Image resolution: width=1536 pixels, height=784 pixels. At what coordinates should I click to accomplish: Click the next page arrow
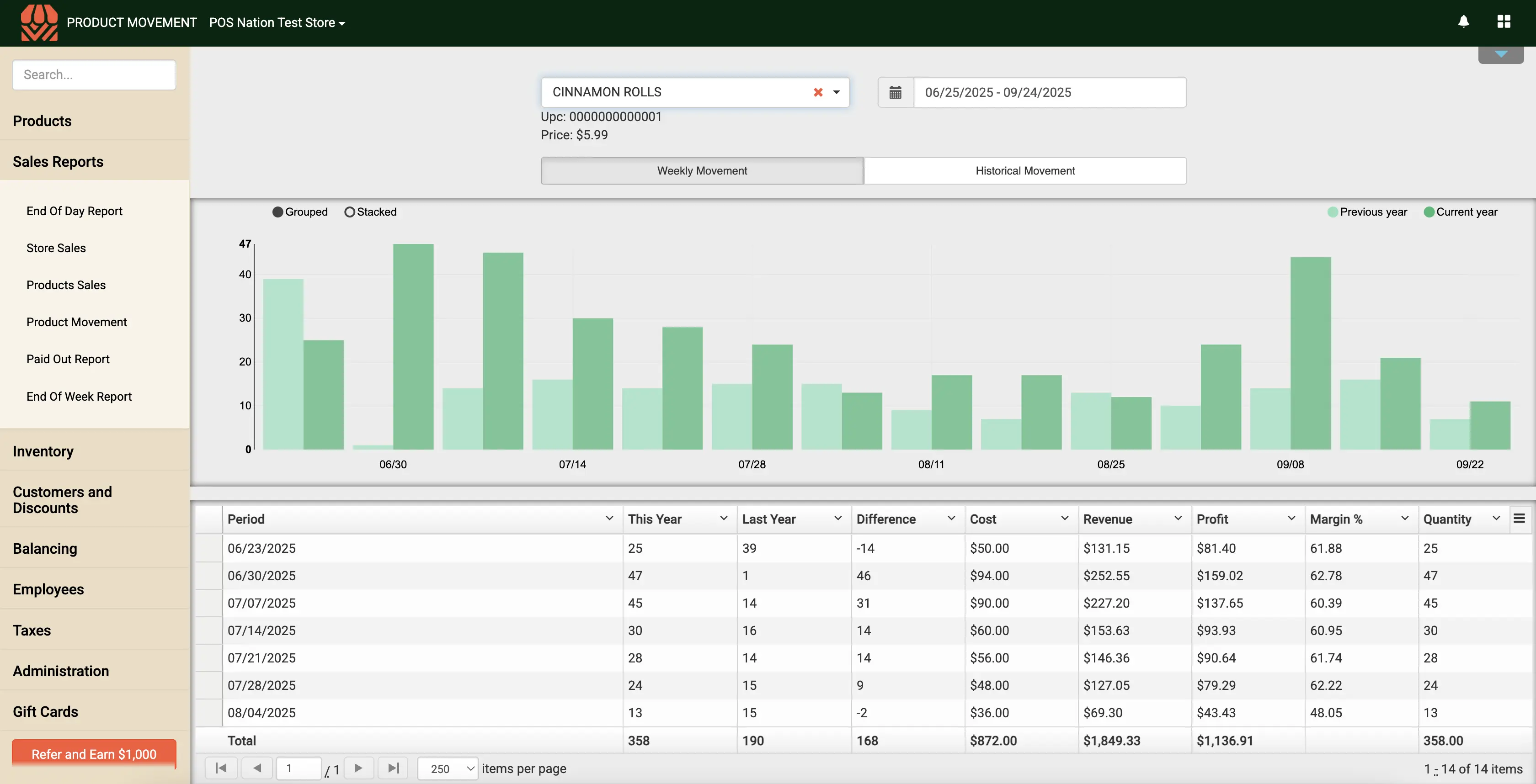(x=358, y=768)
